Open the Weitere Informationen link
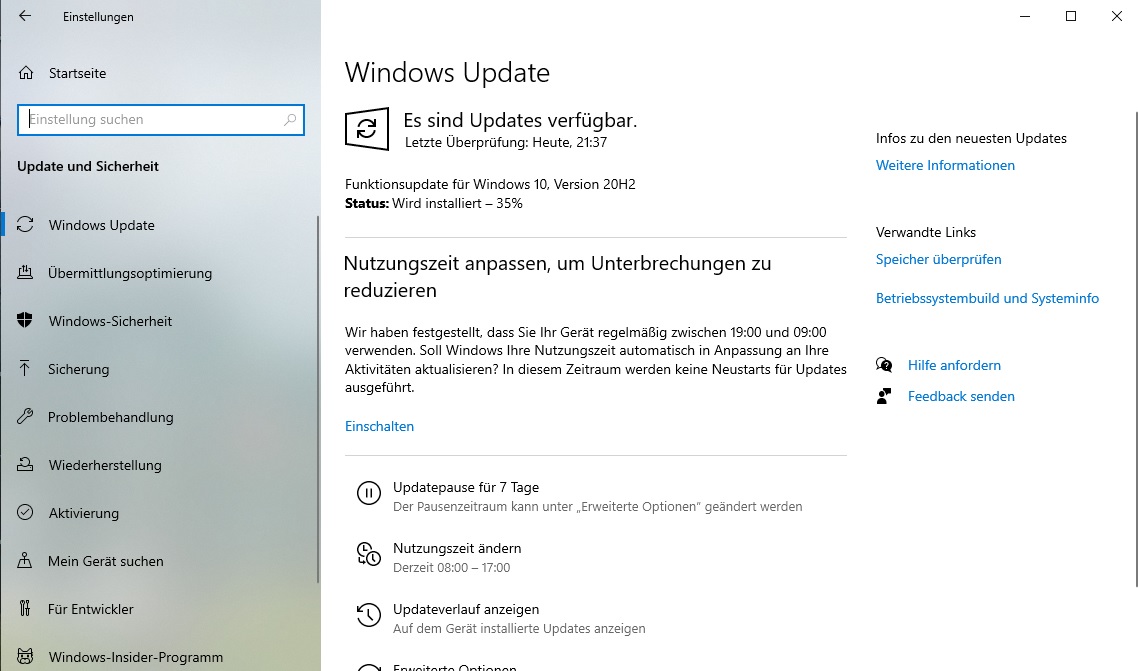Viewport: 1138px width, 671px height. coord(945,165)
